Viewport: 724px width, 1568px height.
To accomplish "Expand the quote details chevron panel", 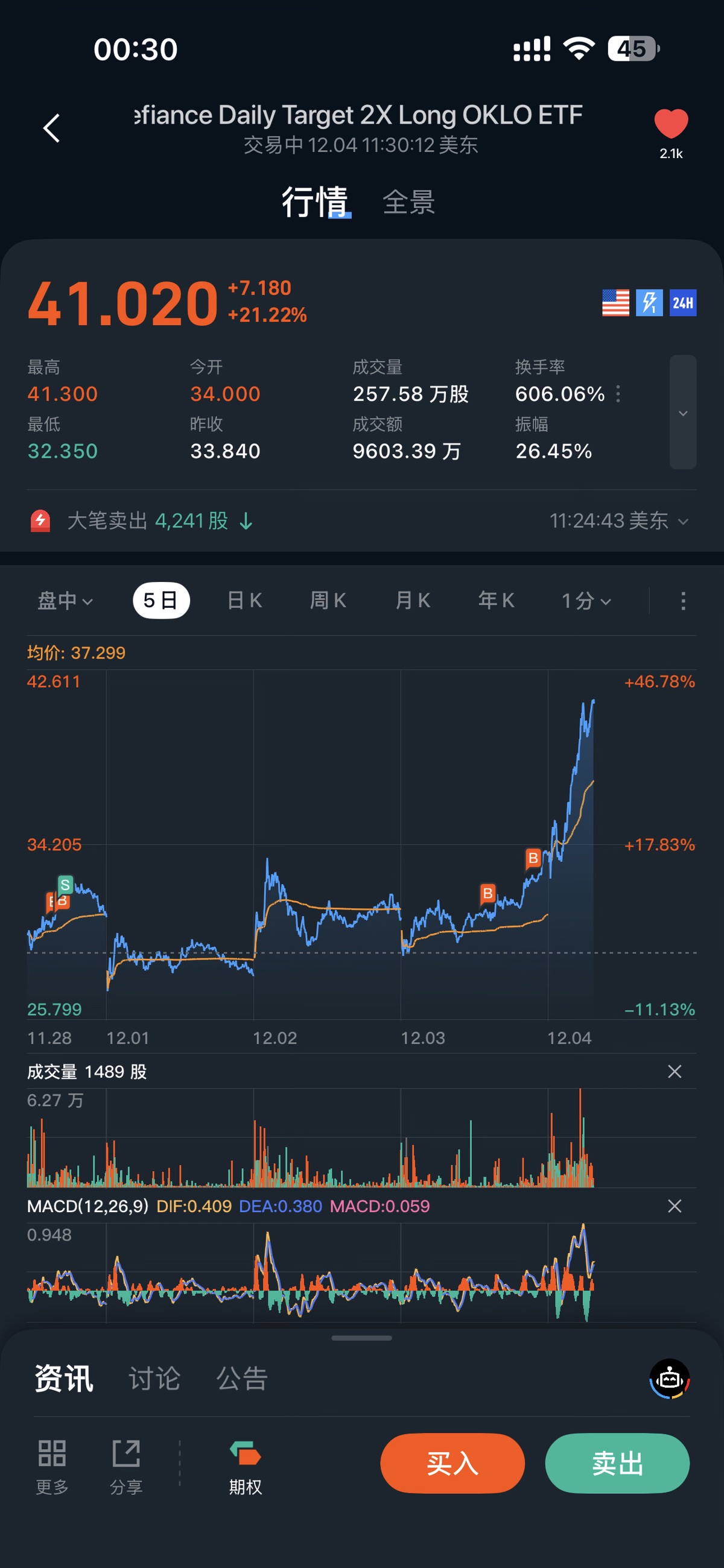I will point(682,413).
